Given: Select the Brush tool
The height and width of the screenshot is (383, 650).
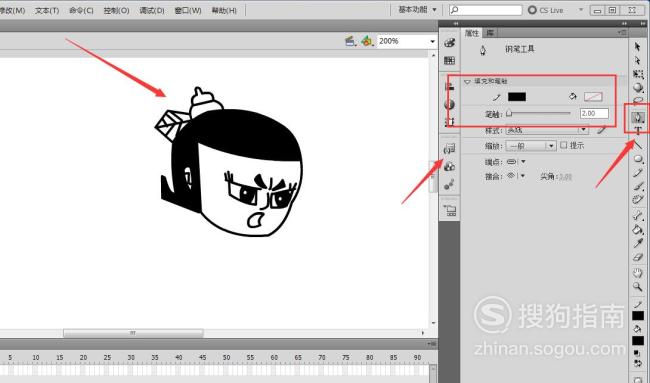Looking at the screenshot, I should (x=638, y=186).
